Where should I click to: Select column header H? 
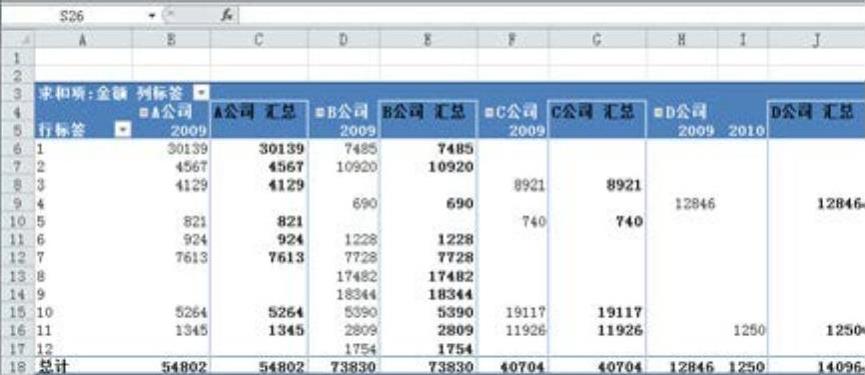click(x=682, y=40)
